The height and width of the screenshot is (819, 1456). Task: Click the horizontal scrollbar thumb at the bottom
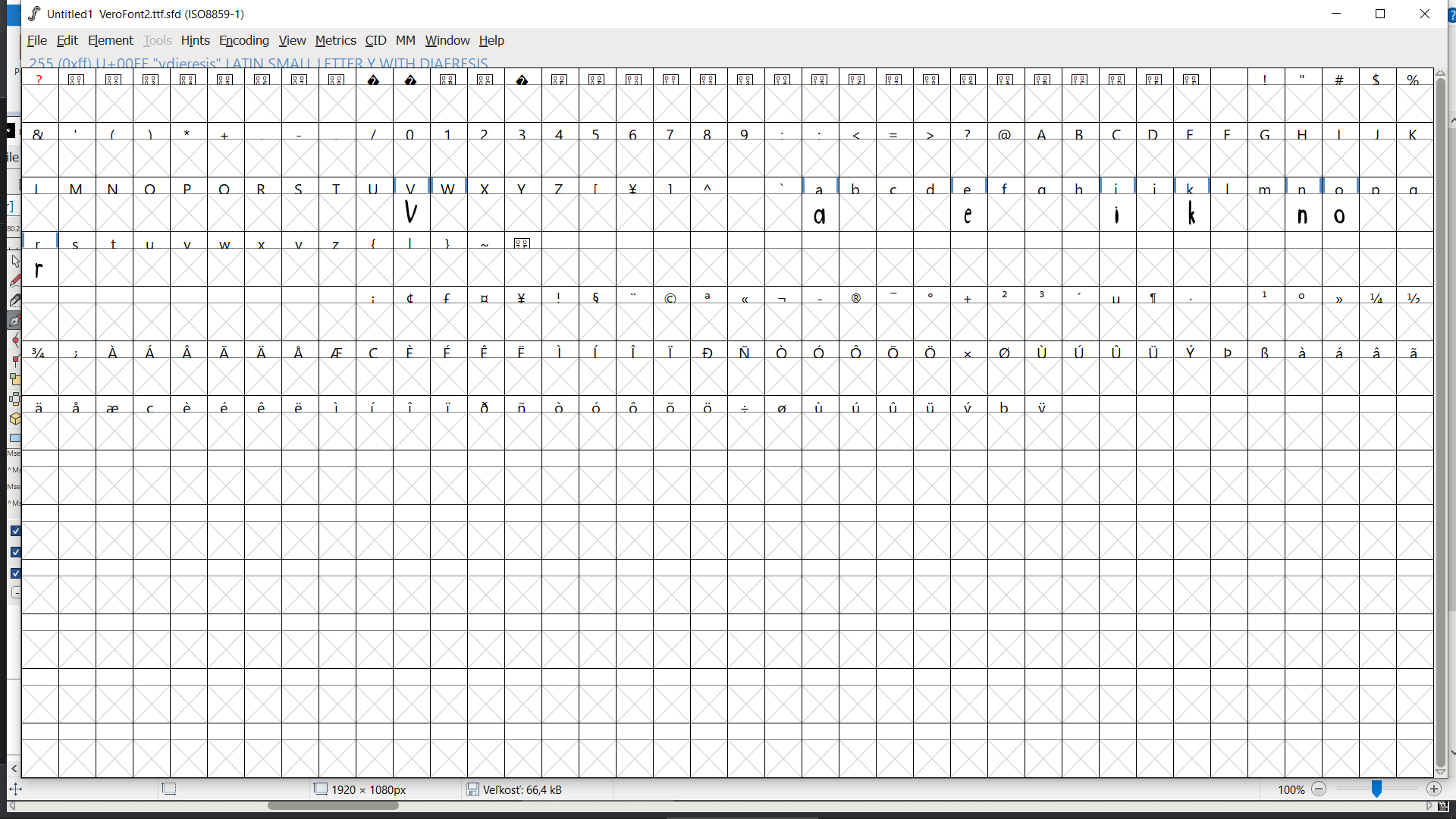334,806
